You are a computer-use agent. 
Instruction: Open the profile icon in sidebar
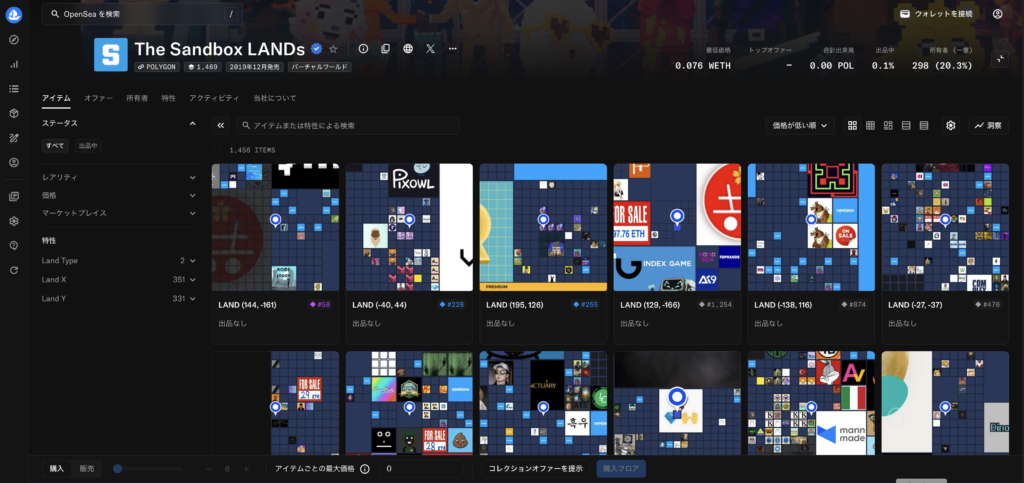click(x=14, y=163)
